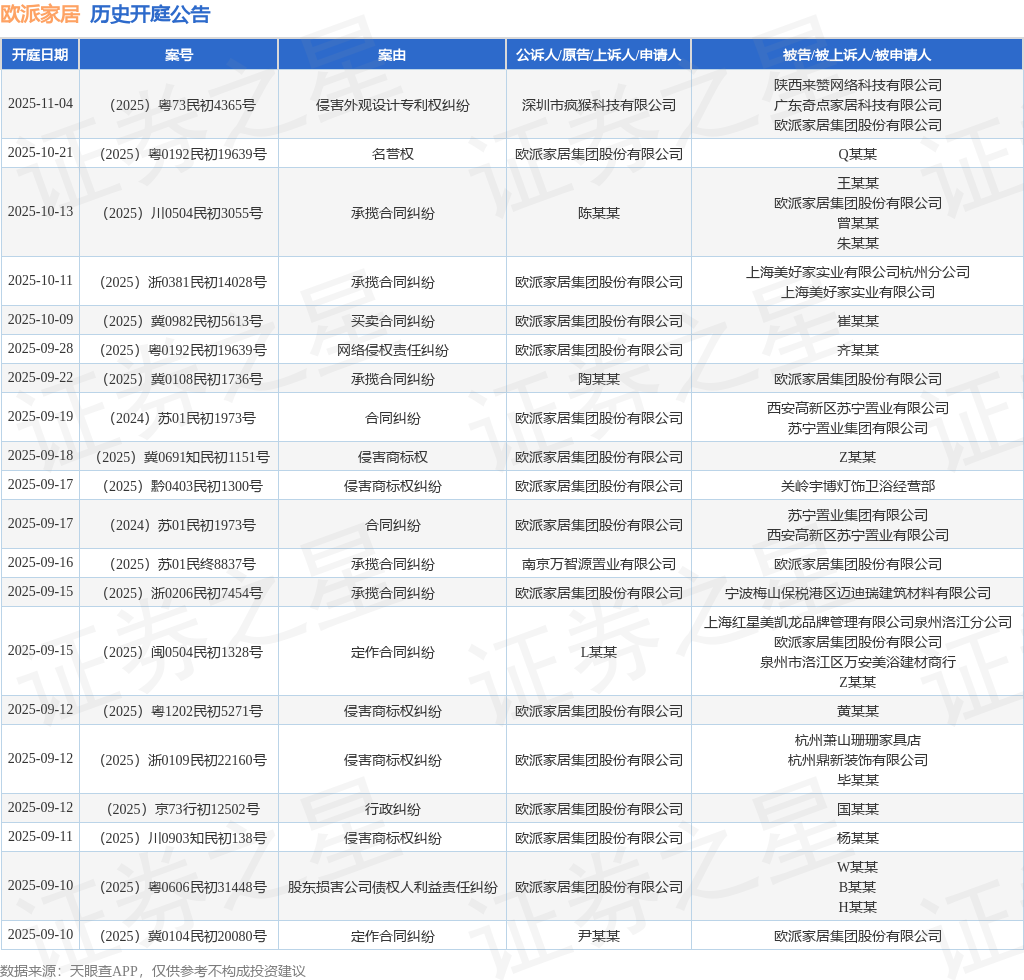The width and height of the screenshot is (1024, 980).
Task: Click defendant 齐某某
Action: (x=857, y=350)
